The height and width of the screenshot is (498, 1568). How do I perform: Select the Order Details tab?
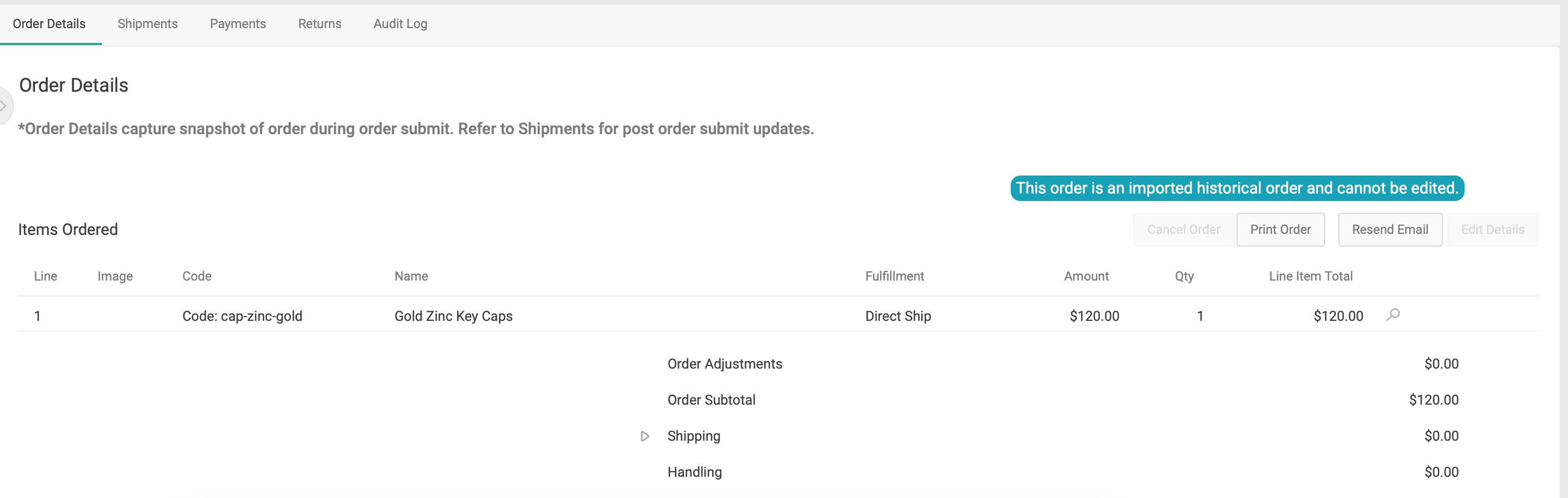click(x=49, y=24)
